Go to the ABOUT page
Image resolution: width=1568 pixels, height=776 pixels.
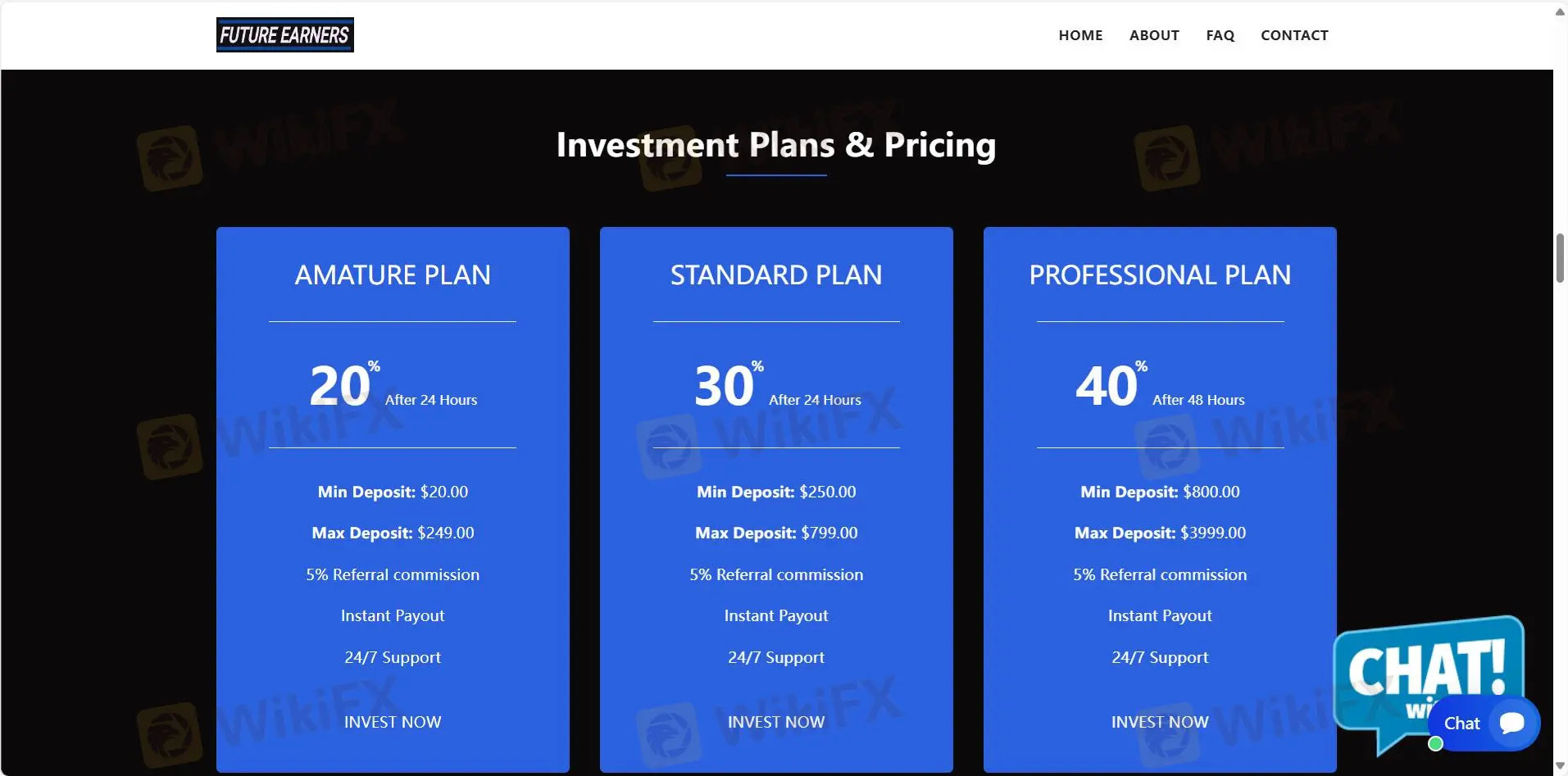tap(1154, 35)
